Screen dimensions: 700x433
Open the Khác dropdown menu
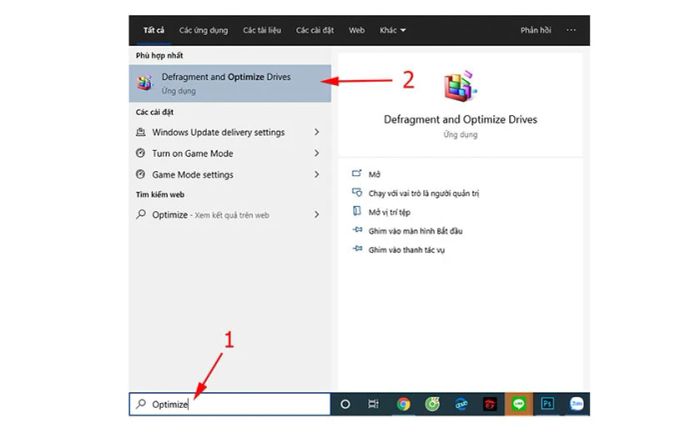(392, 30)
